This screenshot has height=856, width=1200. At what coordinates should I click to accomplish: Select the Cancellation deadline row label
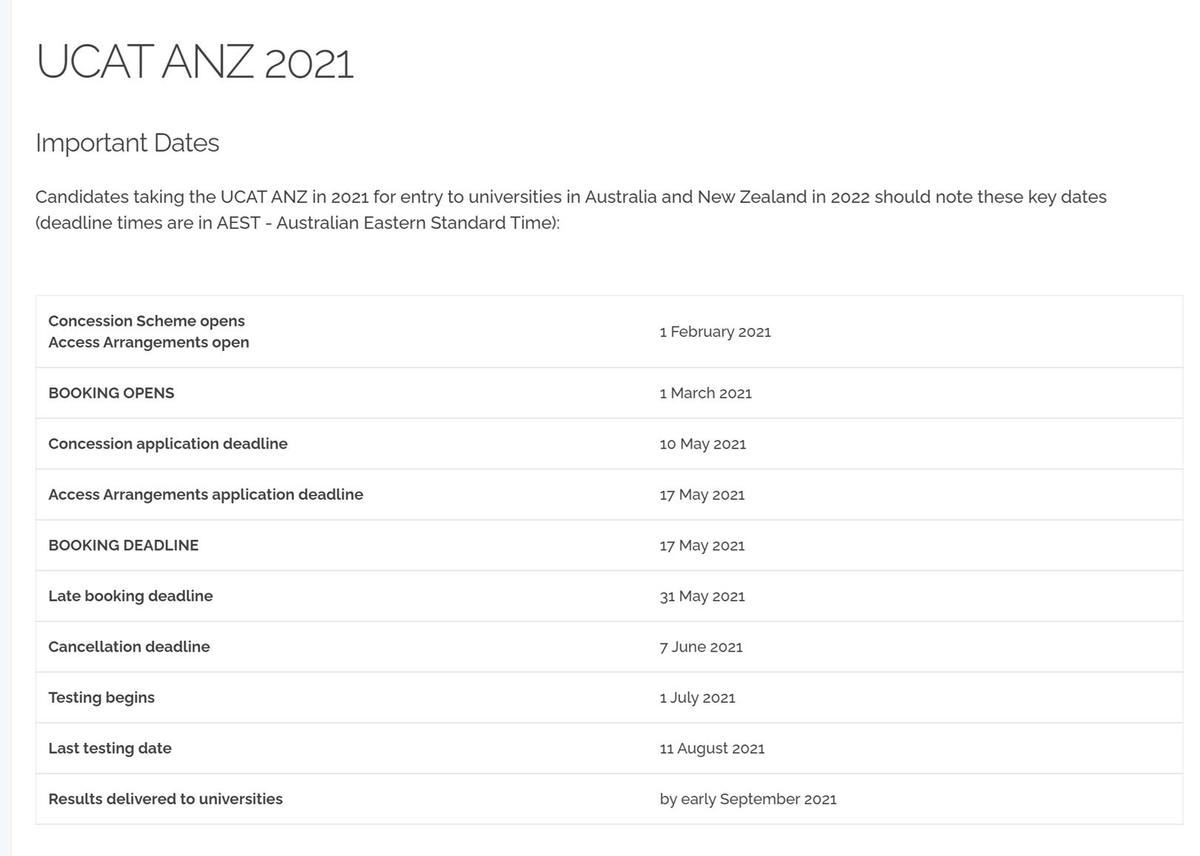[129, 647]
